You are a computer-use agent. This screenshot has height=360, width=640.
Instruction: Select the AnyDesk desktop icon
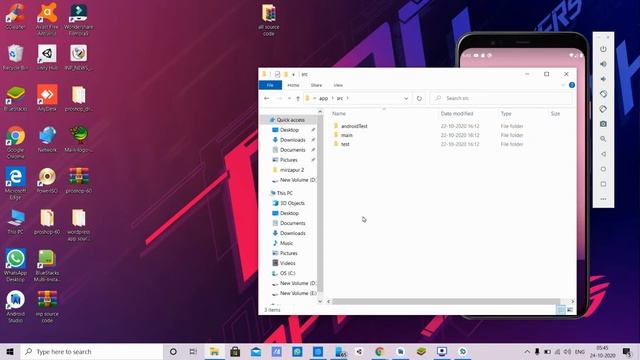pos(47,98)
